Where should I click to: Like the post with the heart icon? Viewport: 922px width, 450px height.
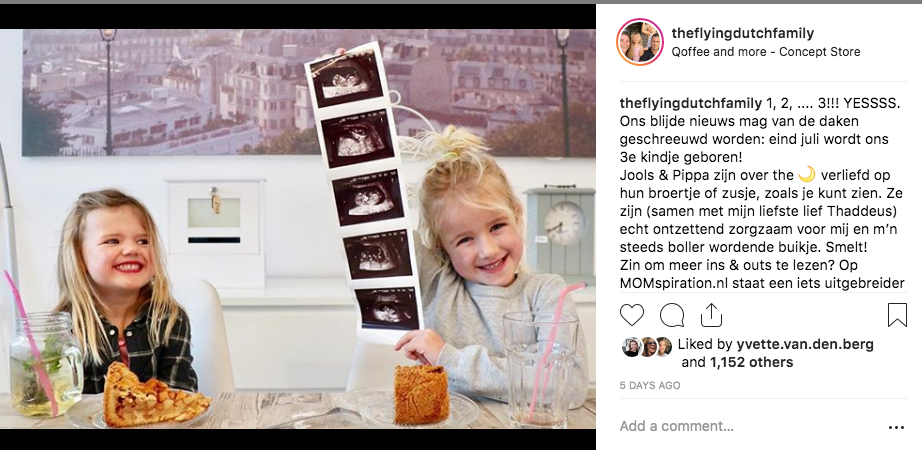point(632,315)
